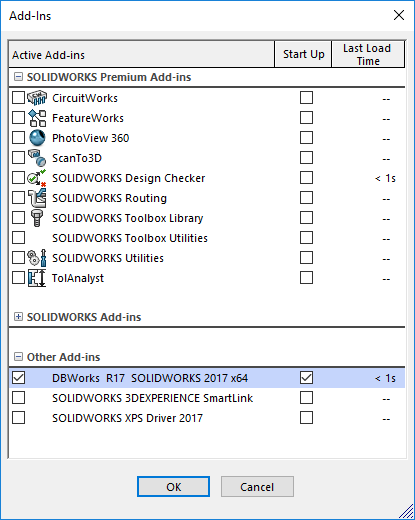The width and height of the screenshot is (415, 520).
Task: Click the dialog resize grip corner
Action: pos(406,512)
